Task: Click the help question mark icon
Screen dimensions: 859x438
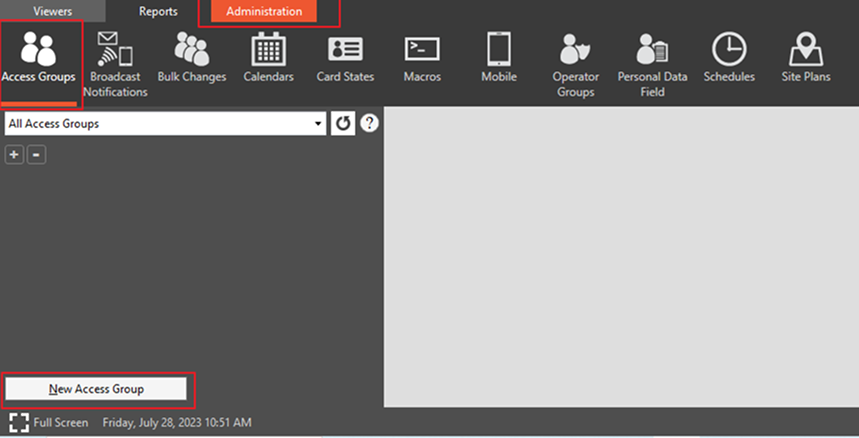Action: 369,124
